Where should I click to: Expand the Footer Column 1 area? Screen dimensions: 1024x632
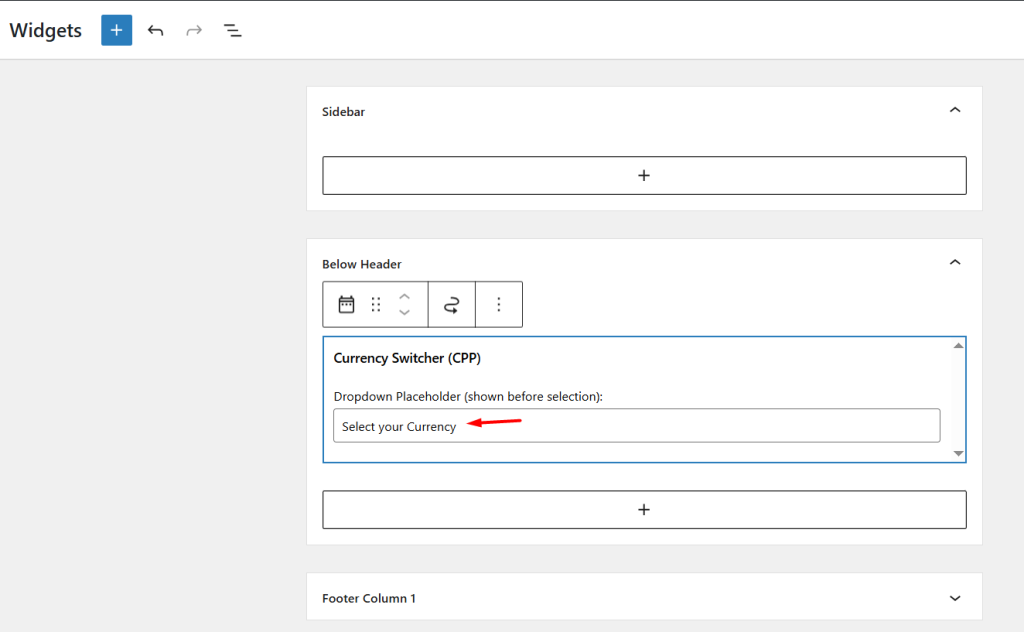[x=954, y=598]
